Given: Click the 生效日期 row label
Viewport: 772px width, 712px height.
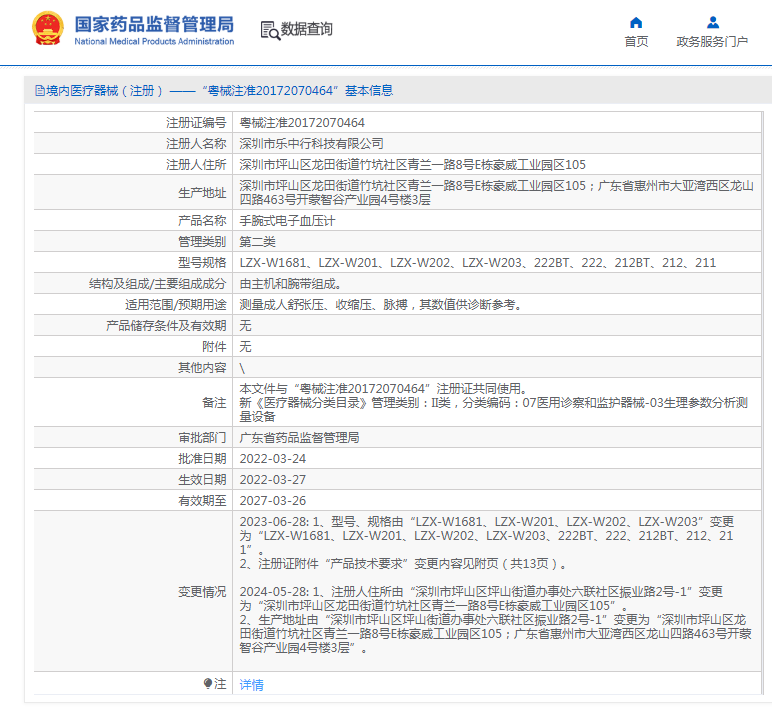Looking at the screenshot, I should coord(202,480).
